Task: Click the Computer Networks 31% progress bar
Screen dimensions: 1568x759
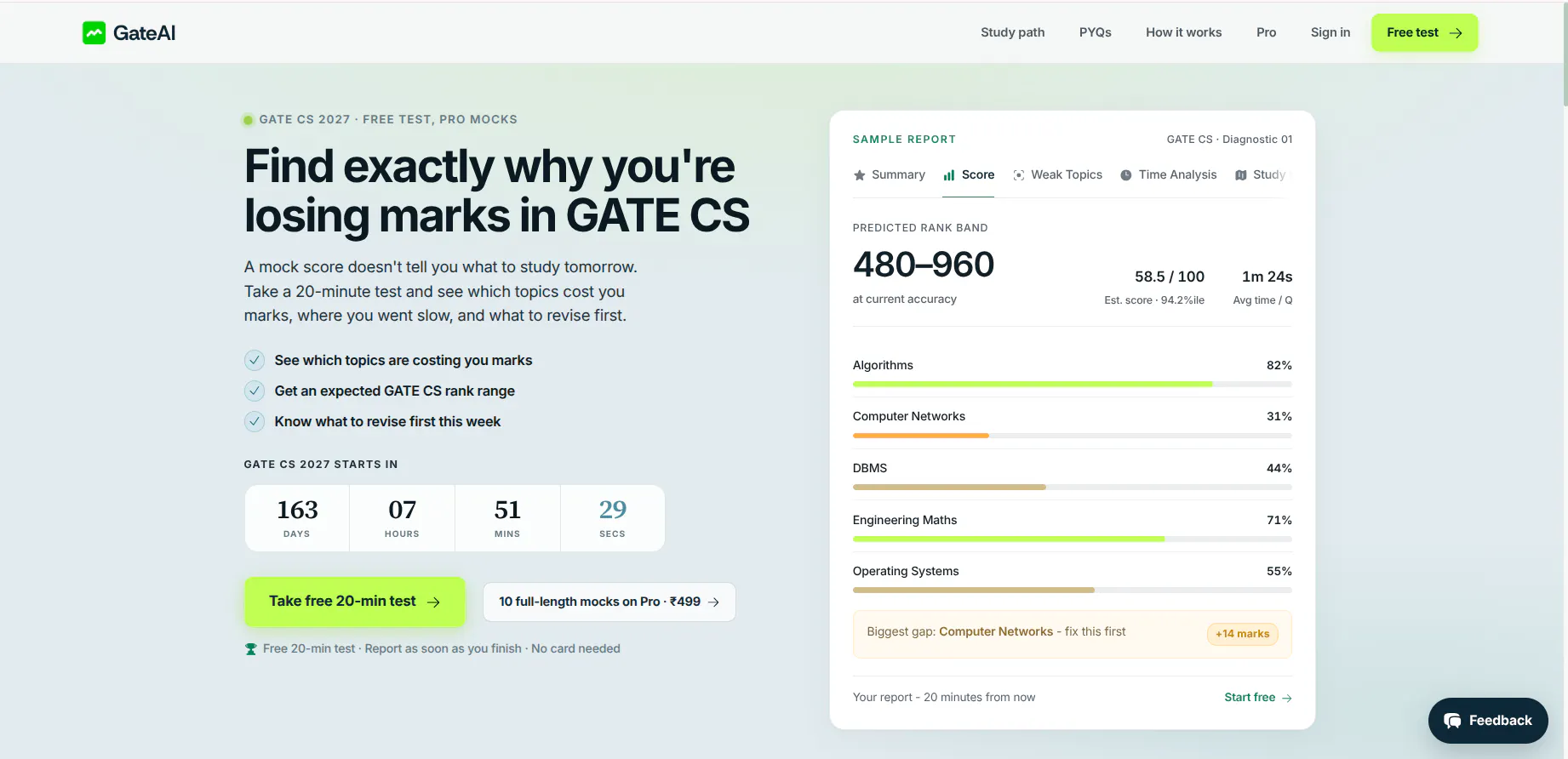Action: (1073, 436)
